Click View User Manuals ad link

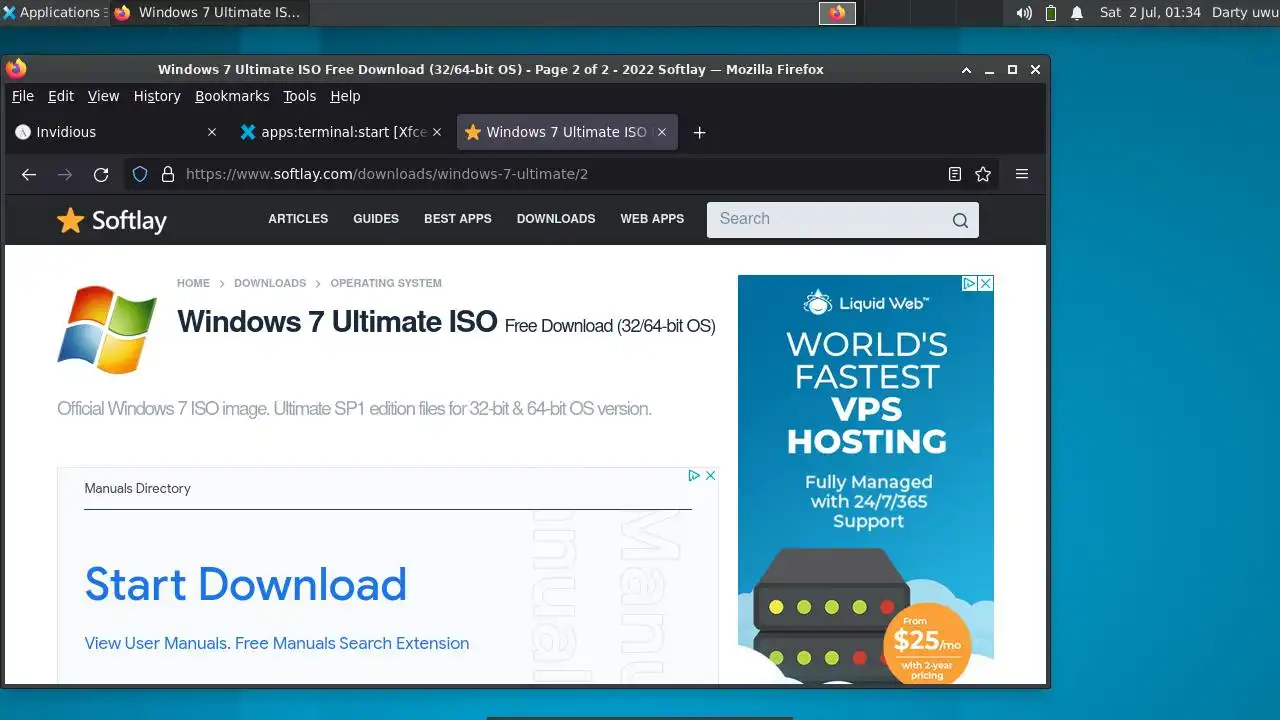click(277, 643)
